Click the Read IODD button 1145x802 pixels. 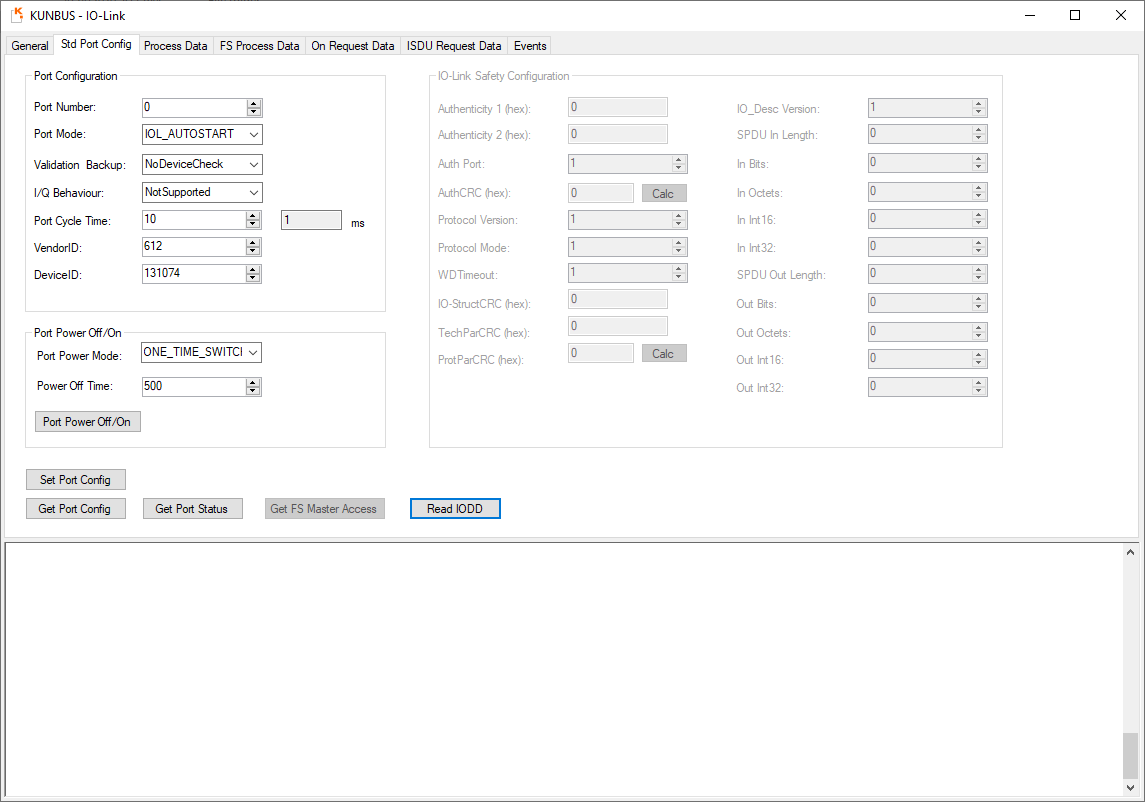455,509
